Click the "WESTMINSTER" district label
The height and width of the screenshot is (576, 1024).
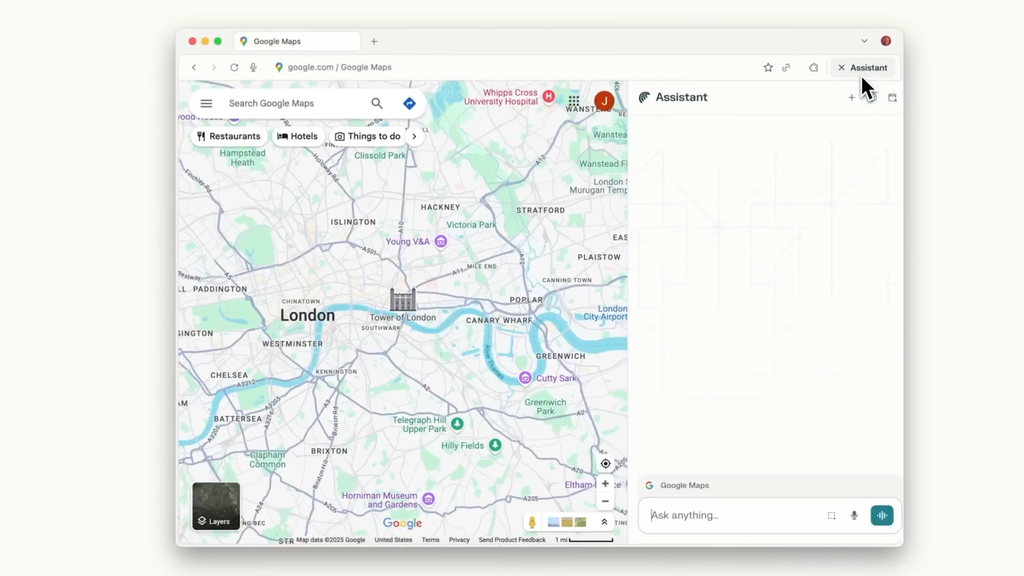[293, 344]
